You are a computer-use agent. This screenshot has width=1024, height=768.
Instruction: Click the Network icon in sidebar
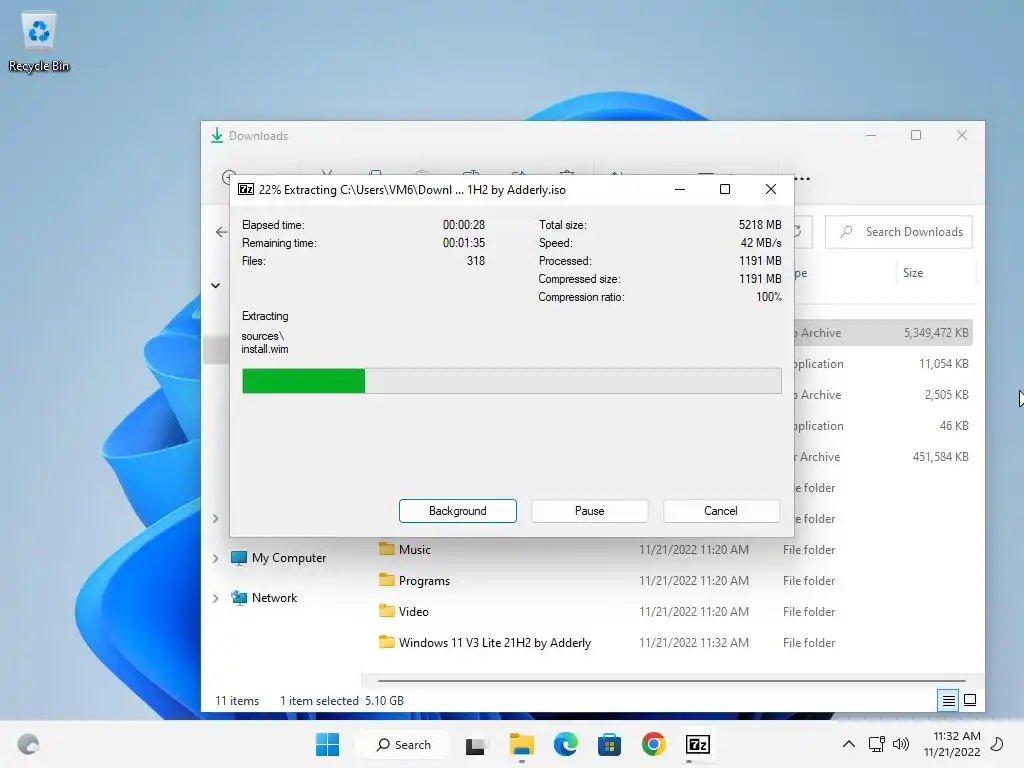coord(239,598)
